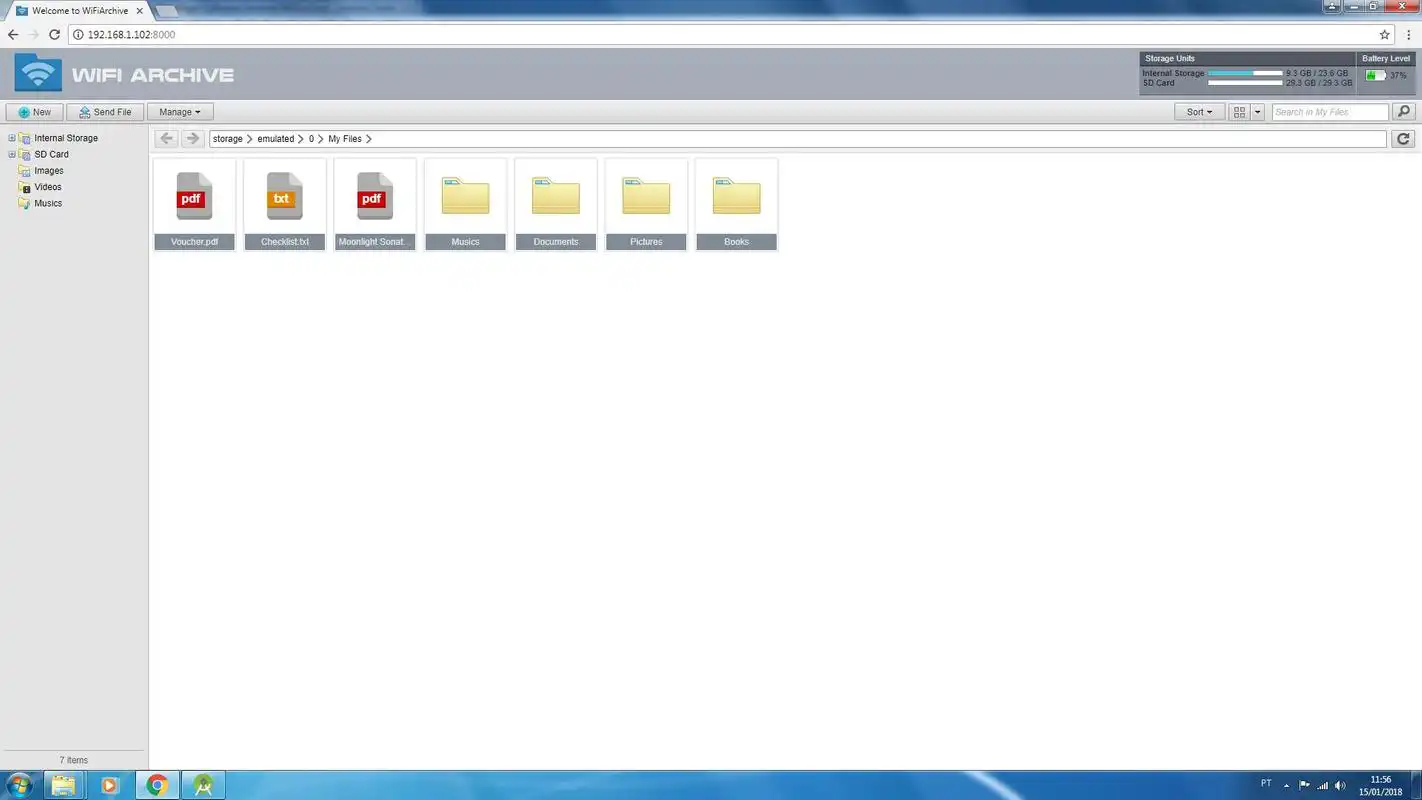Expand the Internal Storage tree node
The width and height of the screenshot is (1422, 800).
pyautogui.click(x=12, y=138)
